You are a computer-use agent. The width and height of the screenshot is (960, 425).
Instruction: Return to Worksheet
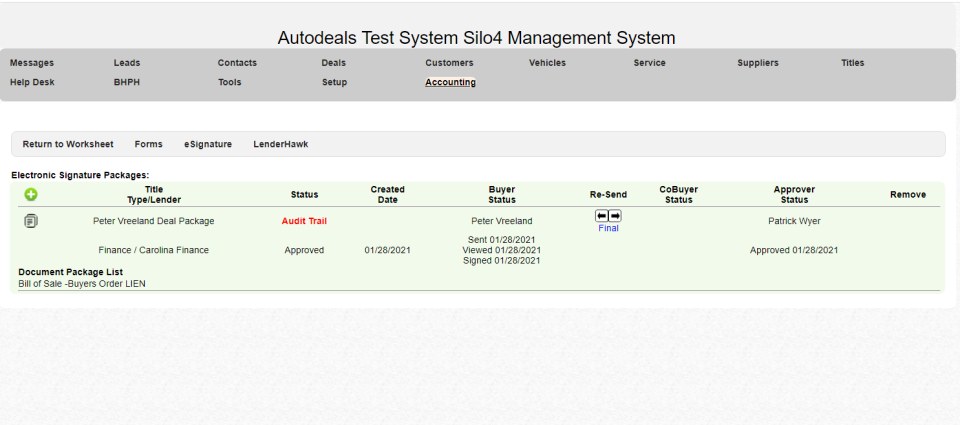(68, 144)
